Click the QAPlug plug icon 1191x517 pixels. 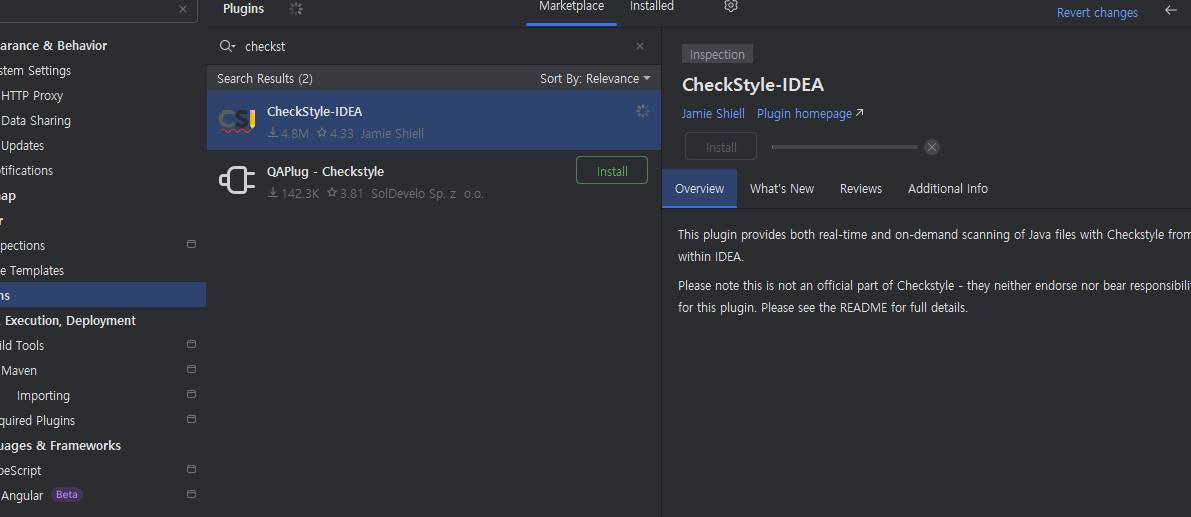pyautogui.click(x=237, y=181)
